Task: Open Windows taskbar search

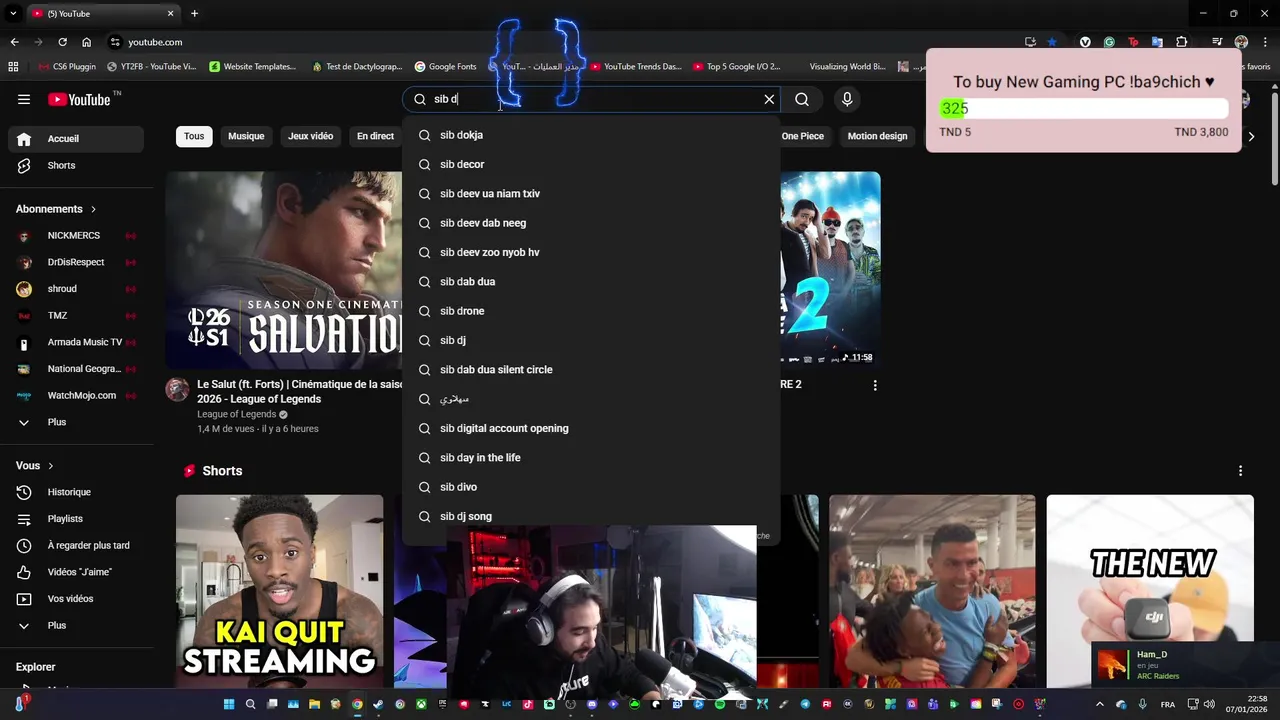Action: (250, 704)
